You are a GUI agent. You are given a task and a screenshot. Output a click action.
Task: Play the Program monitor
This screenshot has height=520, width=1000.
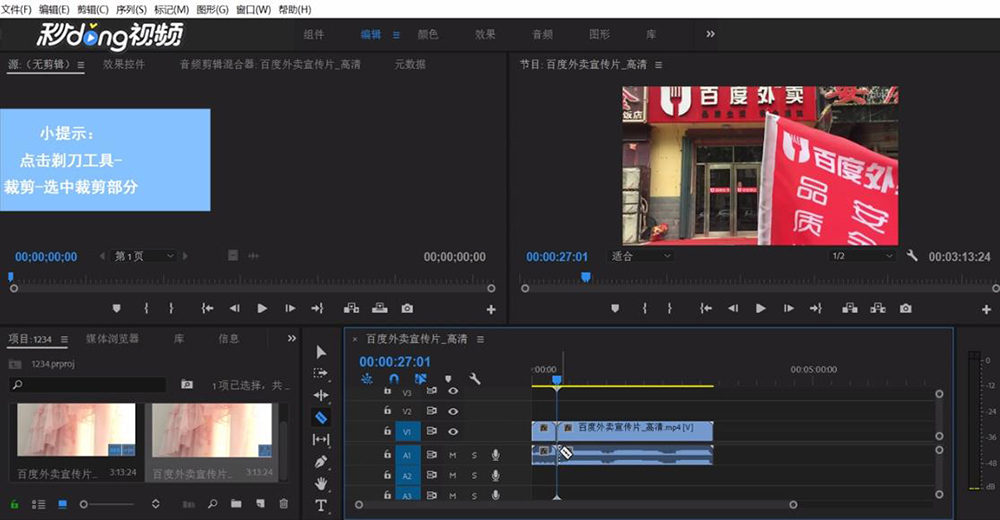click(x=760, y=308)
